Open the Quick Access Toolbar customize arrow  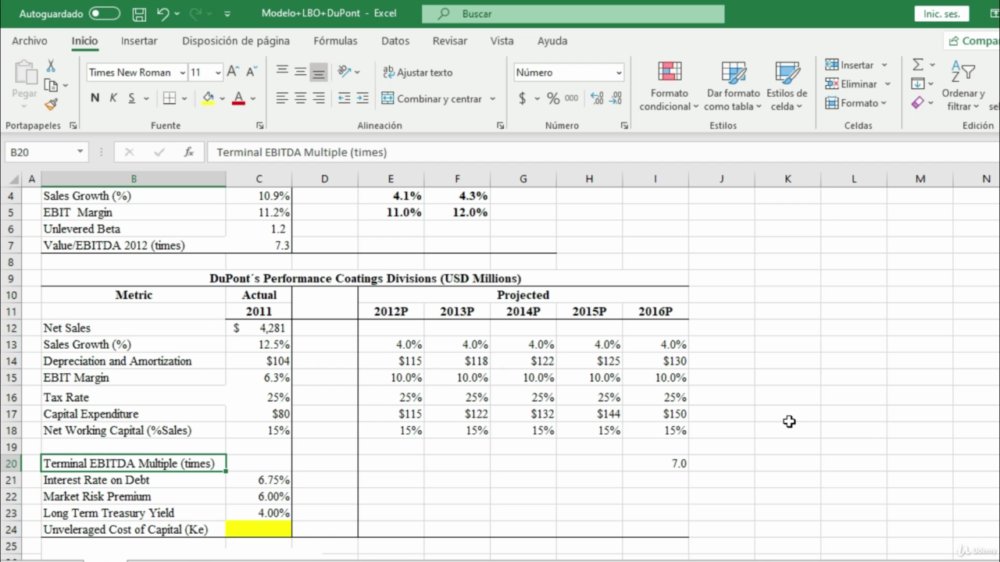(x=227, y=13)
